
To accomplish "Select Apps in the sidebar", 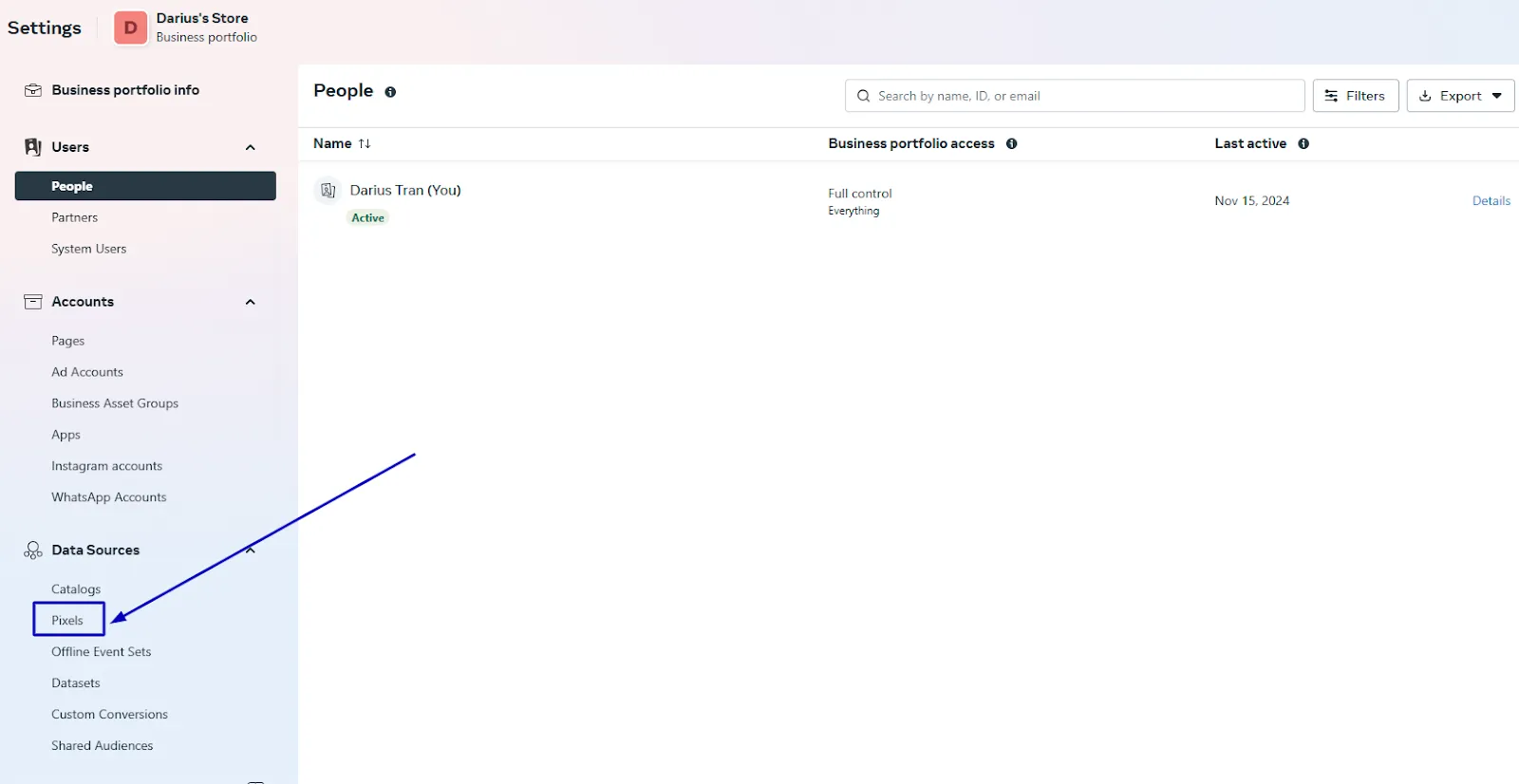I will pos(66,435).
